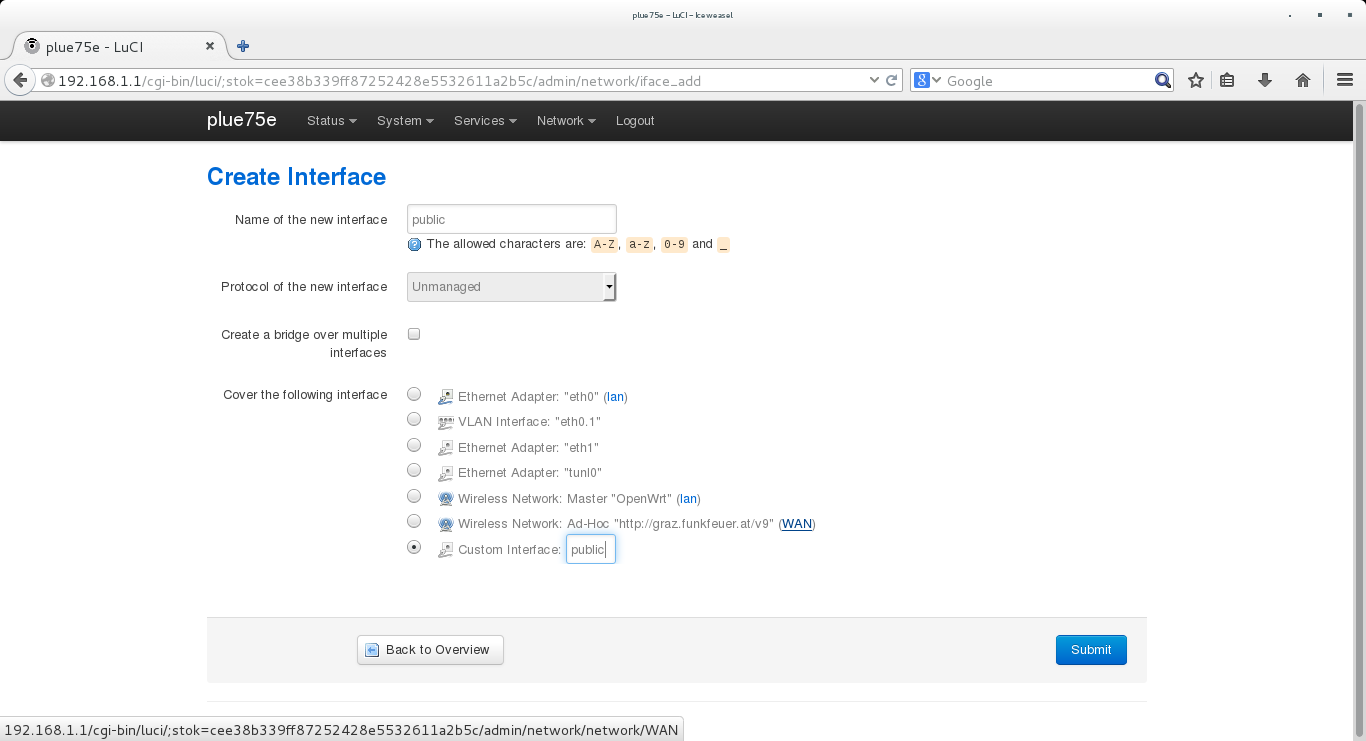The image size is (1366, 741).
Task: Select the Ethernet Adapter "eth0" radio button
Action: [x=414, y=395]
